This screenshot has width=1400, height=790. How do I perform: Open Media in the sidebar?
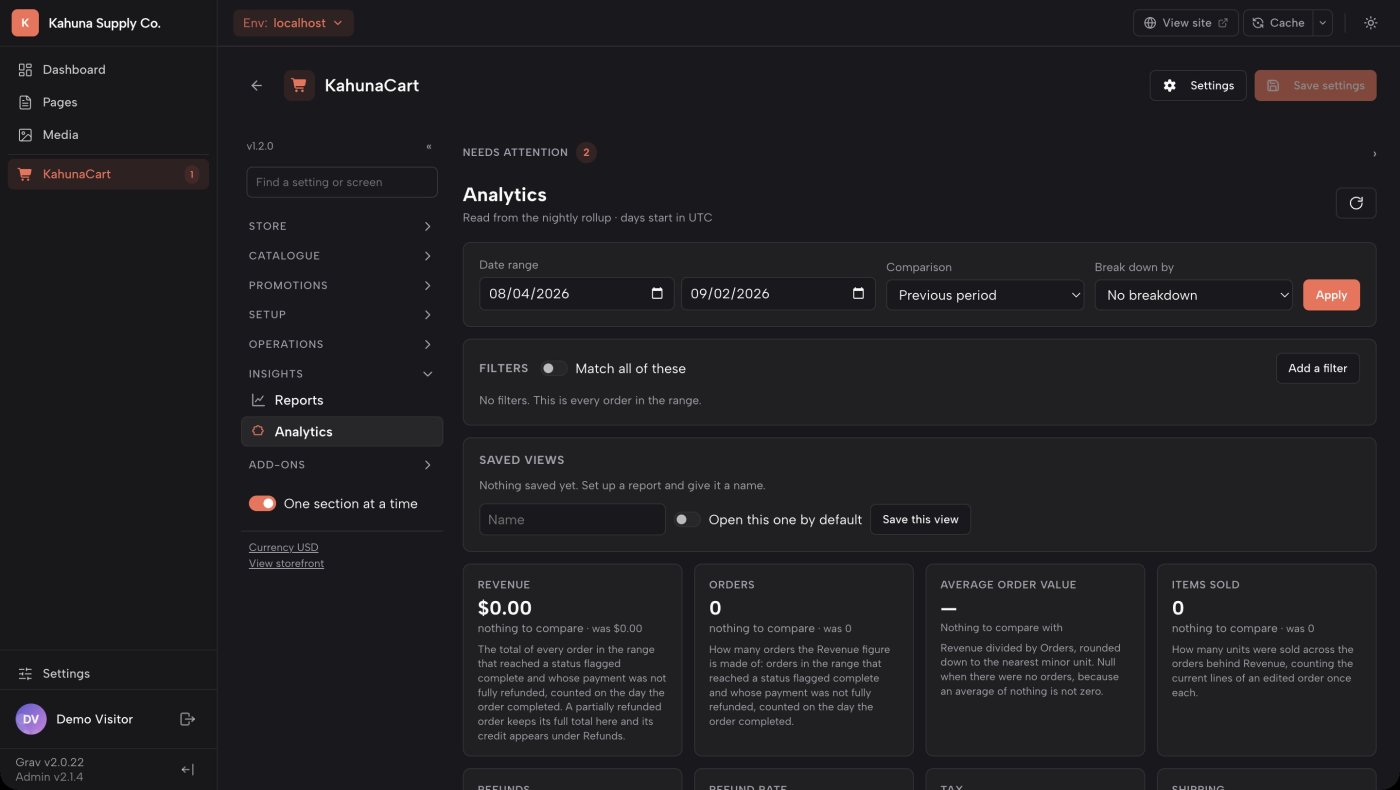pos(108,135)
